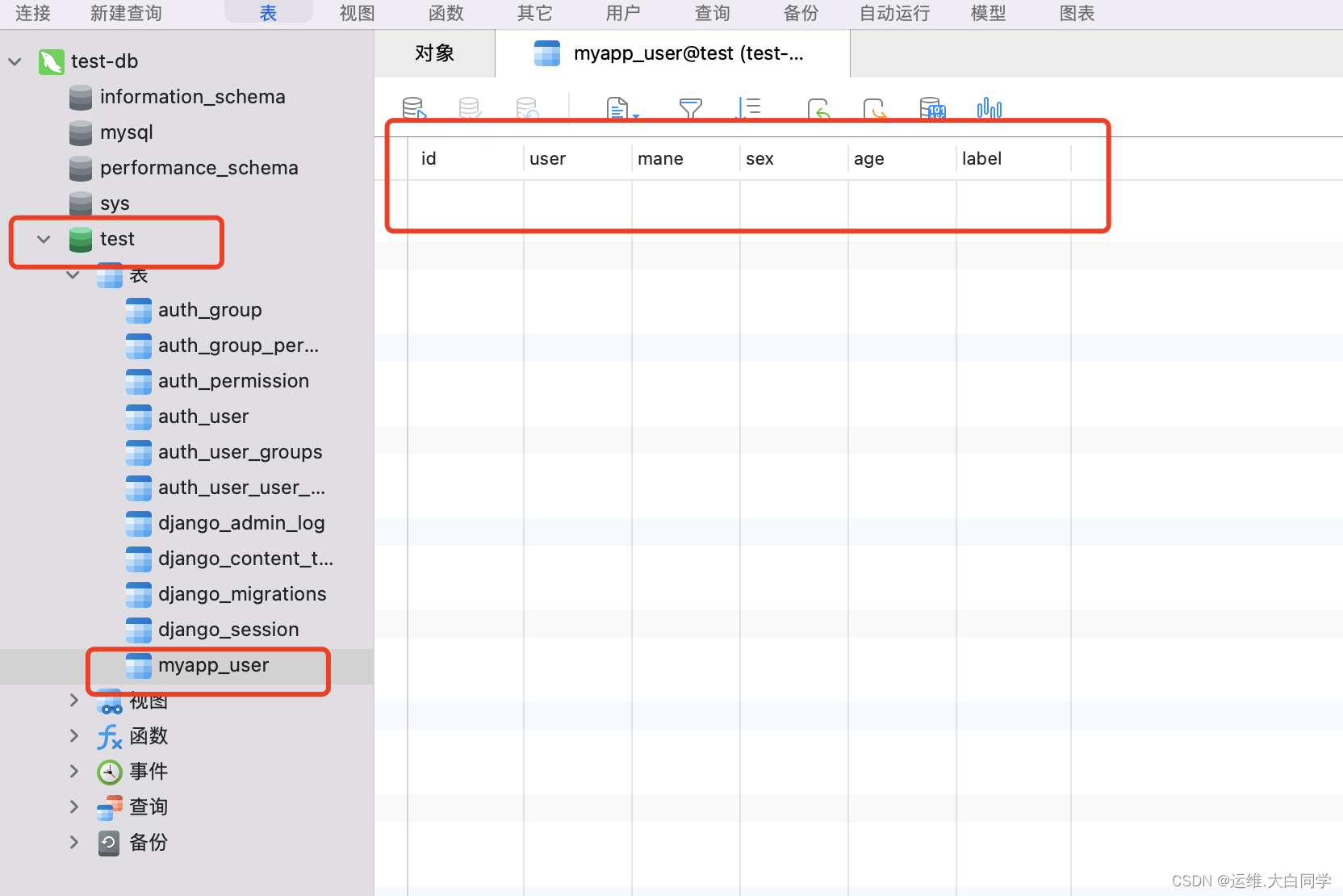1343x896 pixels.
Task: Click the Chart bars icon in toolbar
Action: pos(989,108)
